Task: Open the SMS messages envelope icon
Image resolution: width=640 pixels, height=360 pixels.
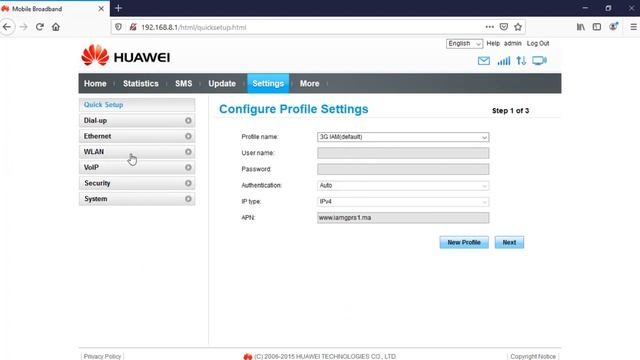Action: point(484,61)
